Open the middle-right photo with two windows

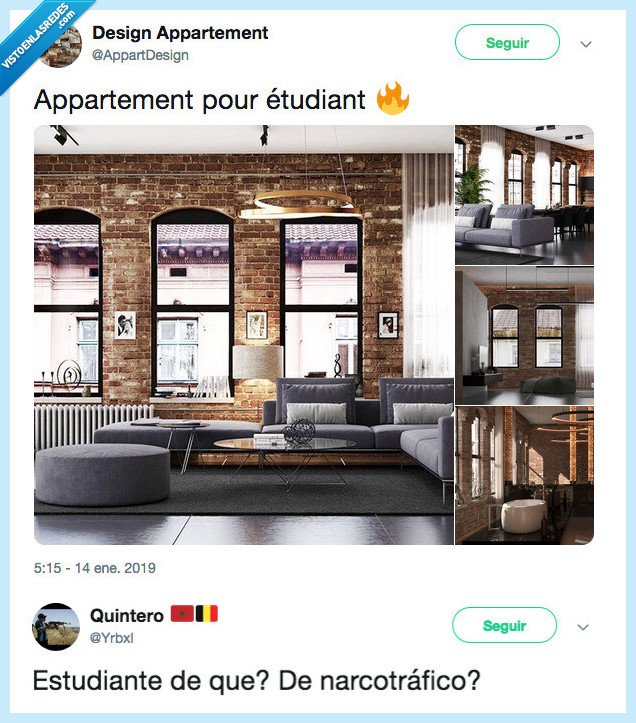click(x=524, y=335)
